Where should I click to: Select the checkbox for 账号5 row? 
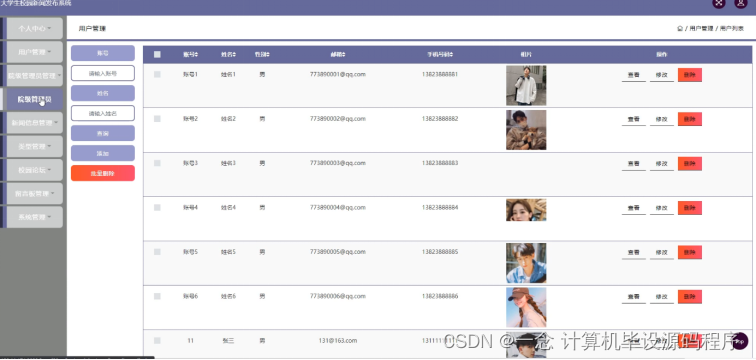(x=157, y=252)
